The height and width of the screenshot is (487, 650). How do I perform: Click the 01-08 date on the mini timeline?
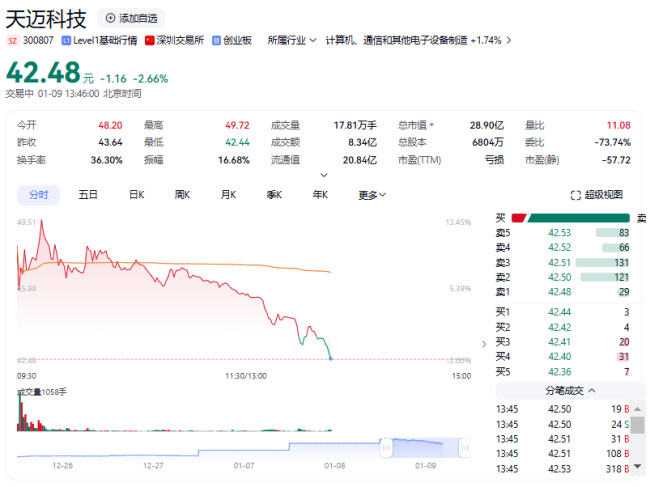click(335, 466)
